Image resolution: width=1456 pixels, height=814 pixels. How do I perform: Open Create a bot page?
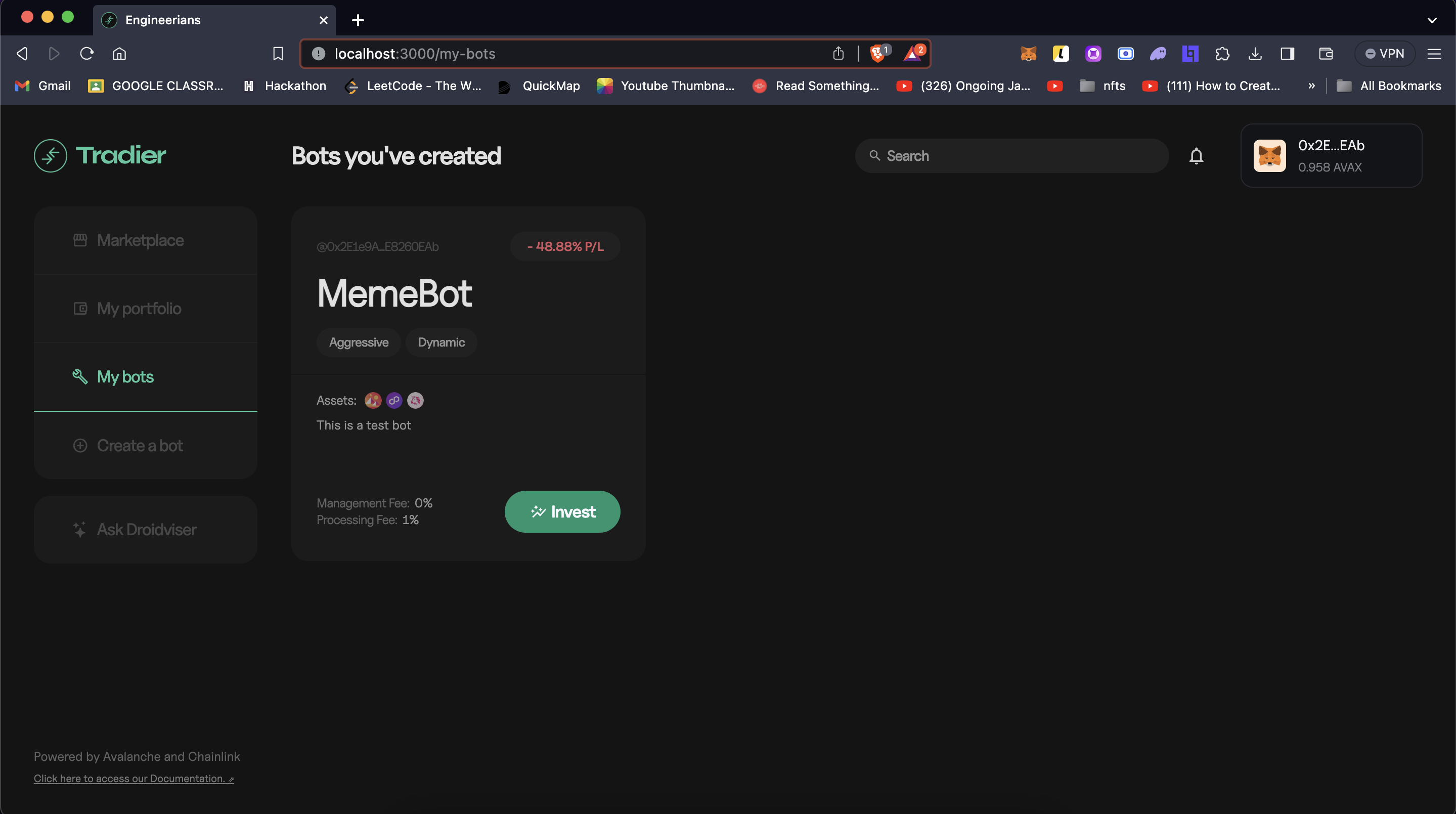pos(140,445)
